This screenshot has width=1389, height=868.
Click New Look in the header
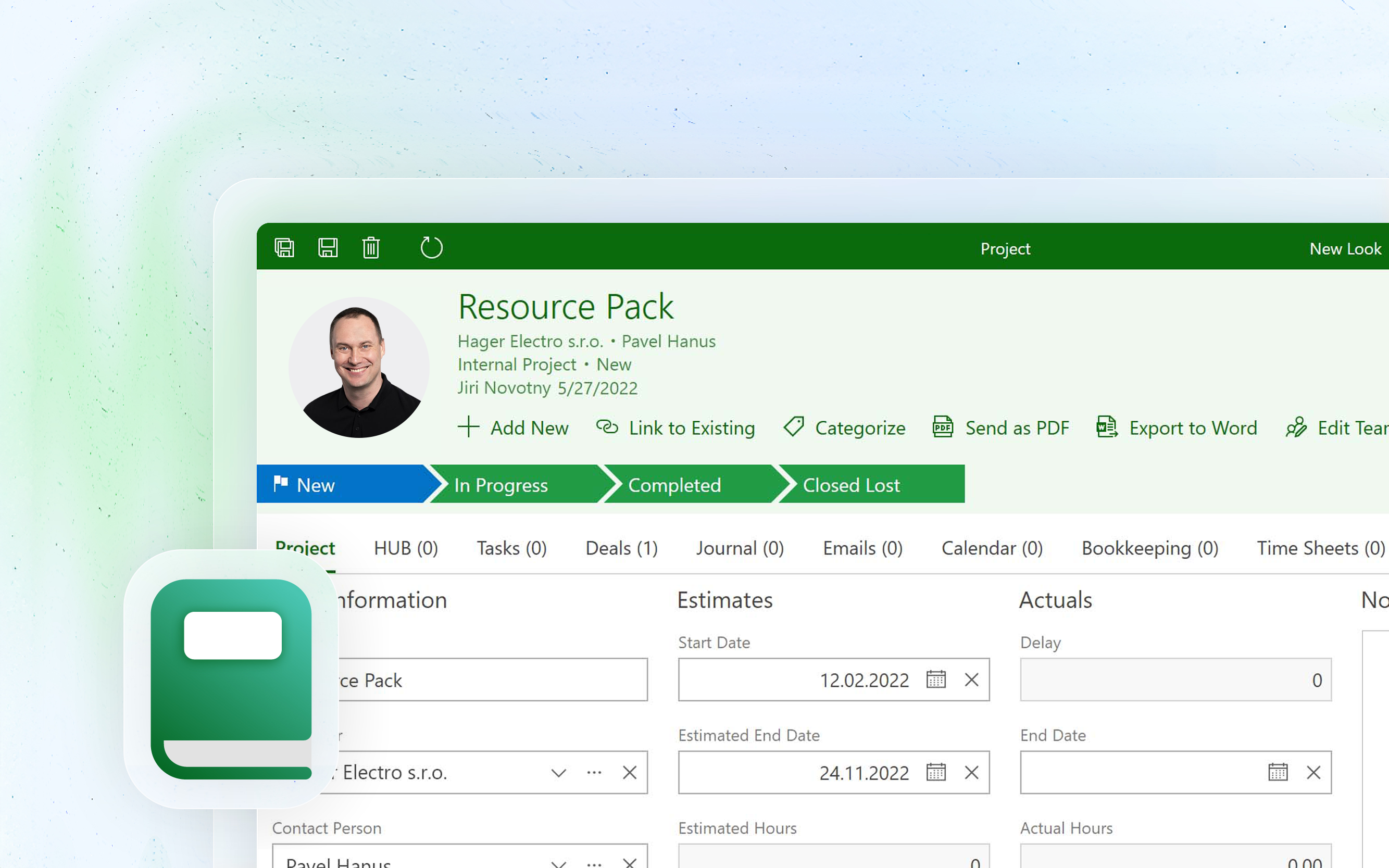pyautogui.click(x=1345, y=248)
